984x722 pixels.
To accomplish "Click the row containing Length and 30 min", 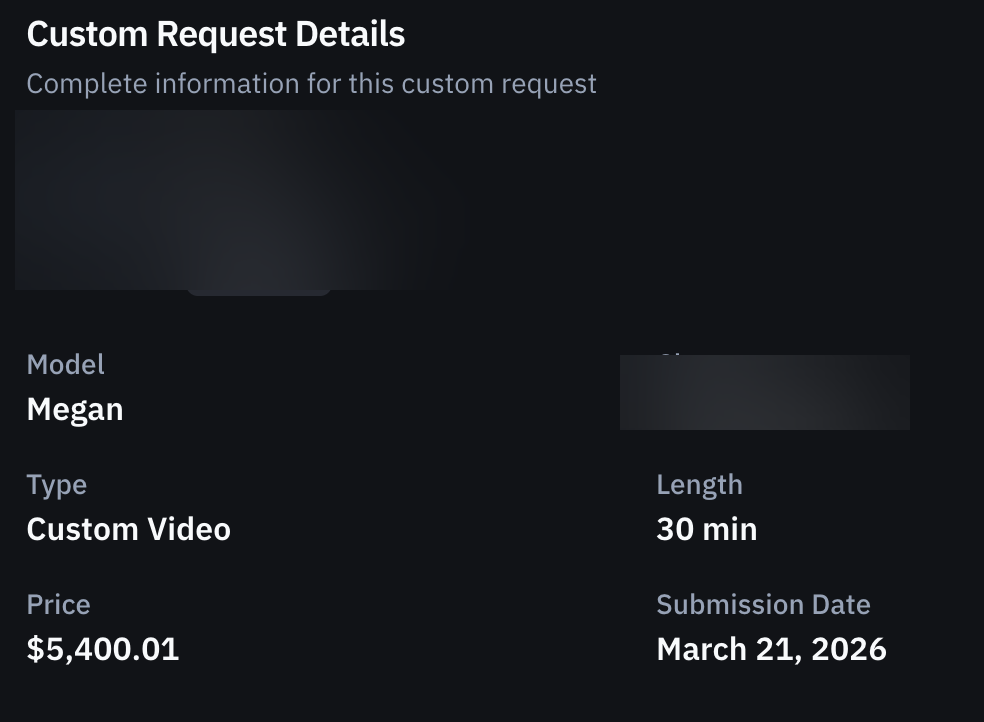I will 706,507.
